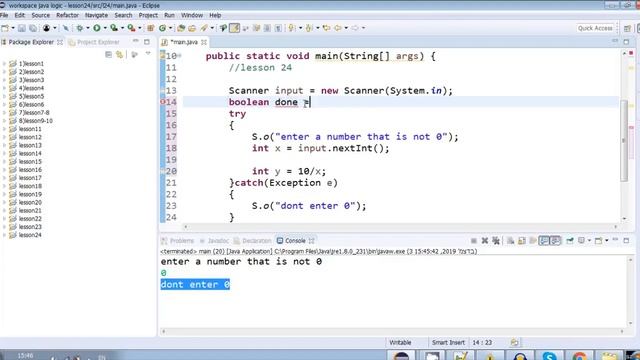The width and height of the screenshot is (640, 360).
Task: Select the 8)lesson9-10 project
Action: [x=36, y=121]
